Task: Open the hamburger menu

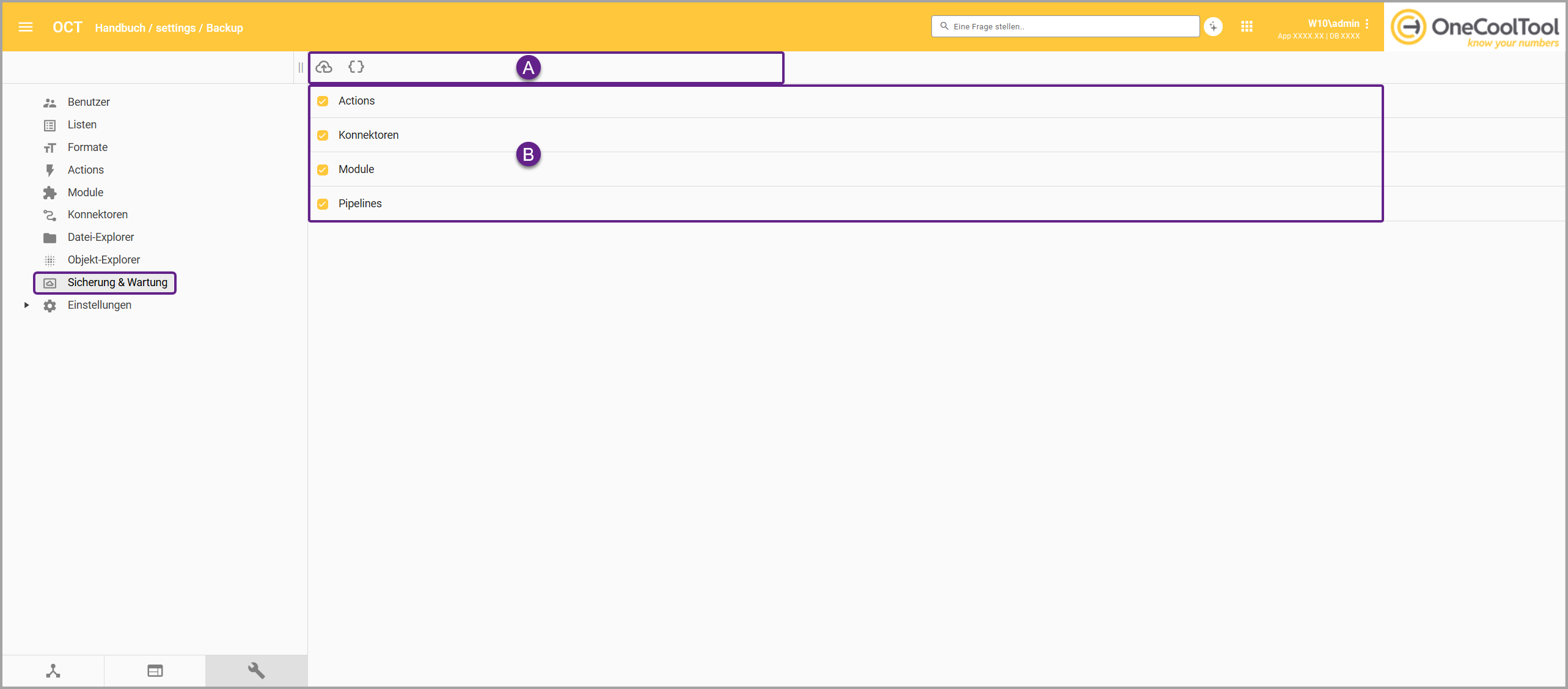Action: tap(26, 27)
